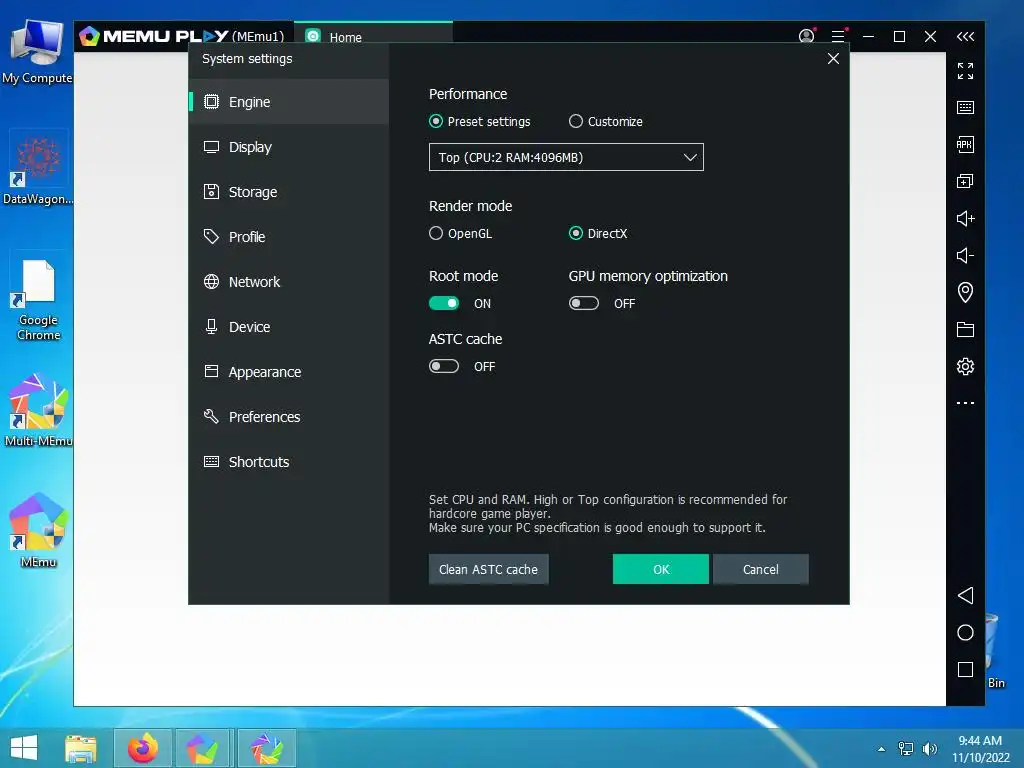The image size is (1024, 768).
Task: Open Firefox from the taskbar
Action: [143, 748]
